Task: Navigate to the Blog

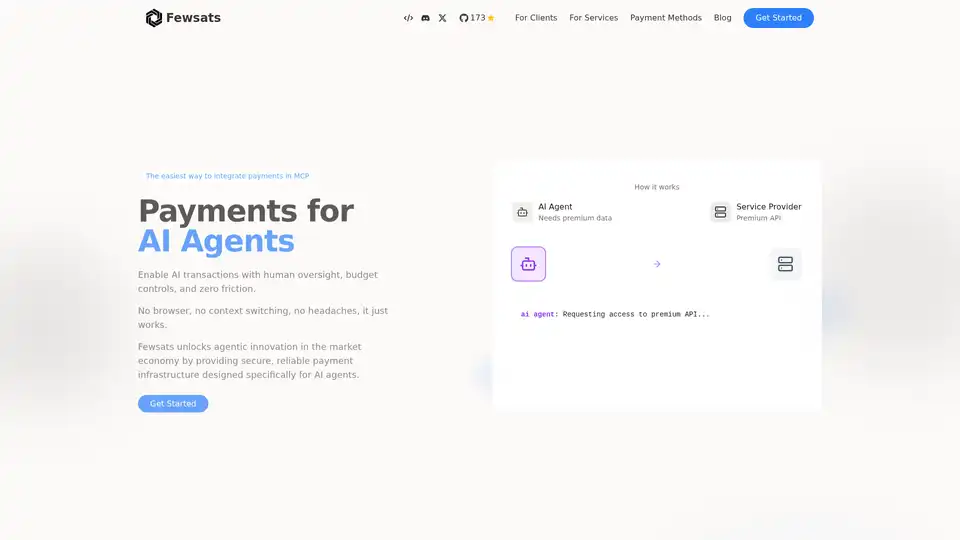Action: pos(722,18)
